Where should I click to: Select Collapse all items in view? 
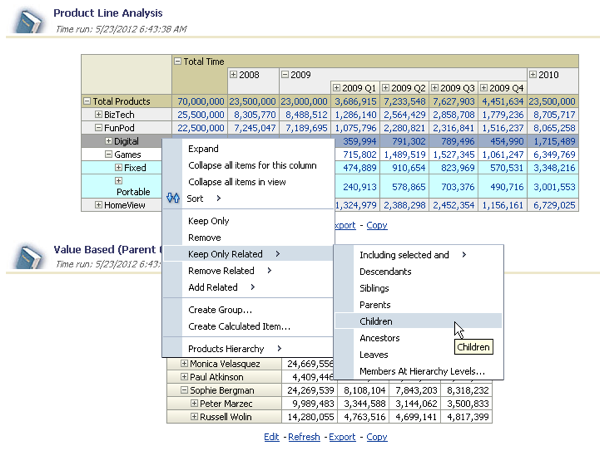(248, 182)
